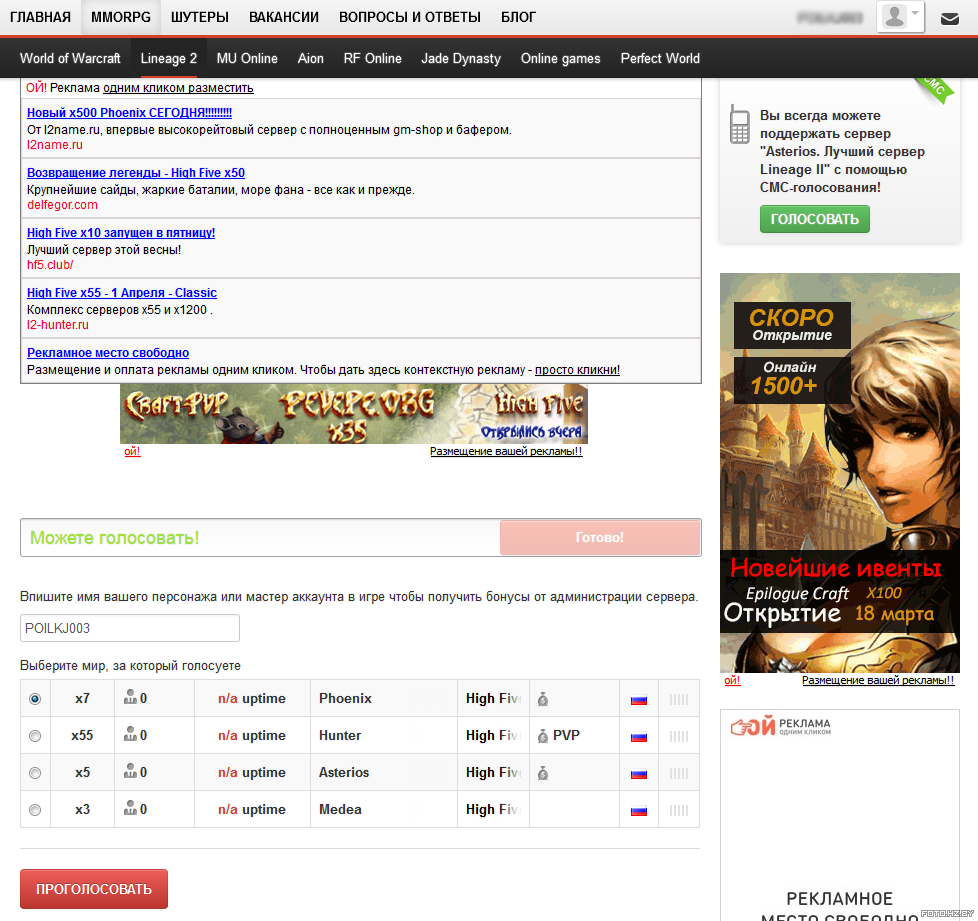Click the Russian flag in Asterios row
Image resolution: width=978 pixels, height=921 pixels.
tap(639, 774)
